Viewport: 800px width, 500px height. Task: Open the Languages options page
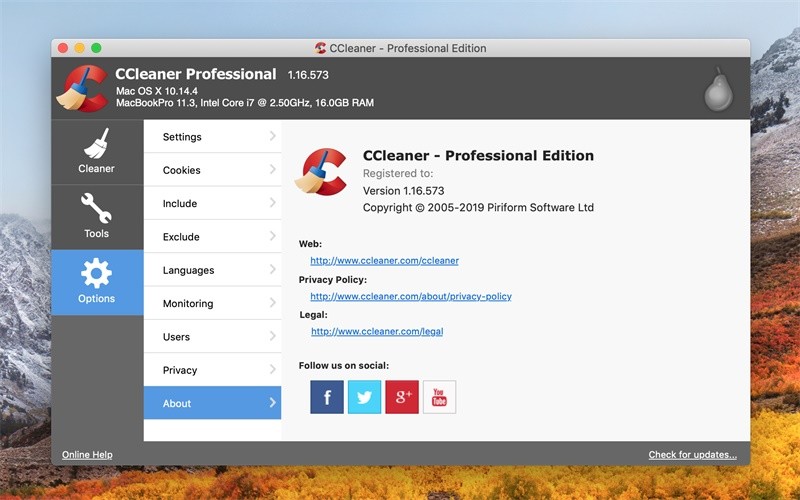click(212, 270)
